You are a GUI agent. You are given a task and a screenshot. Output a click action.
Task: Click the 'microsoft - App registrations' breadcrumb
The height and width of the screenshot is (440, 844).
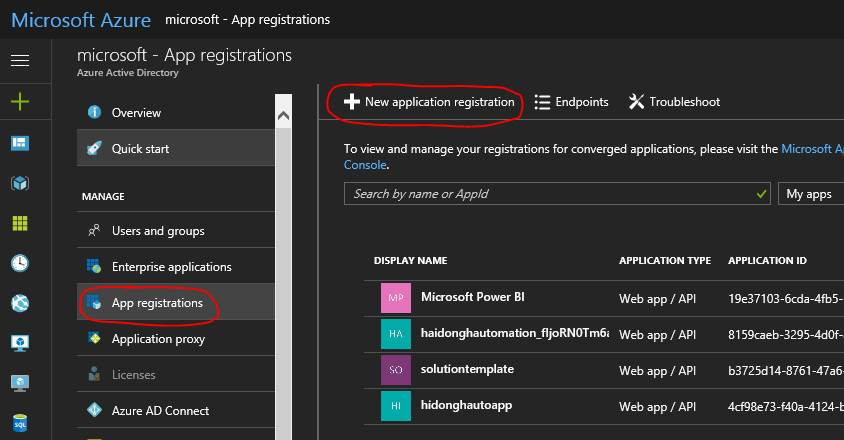(x=247, y=19)
